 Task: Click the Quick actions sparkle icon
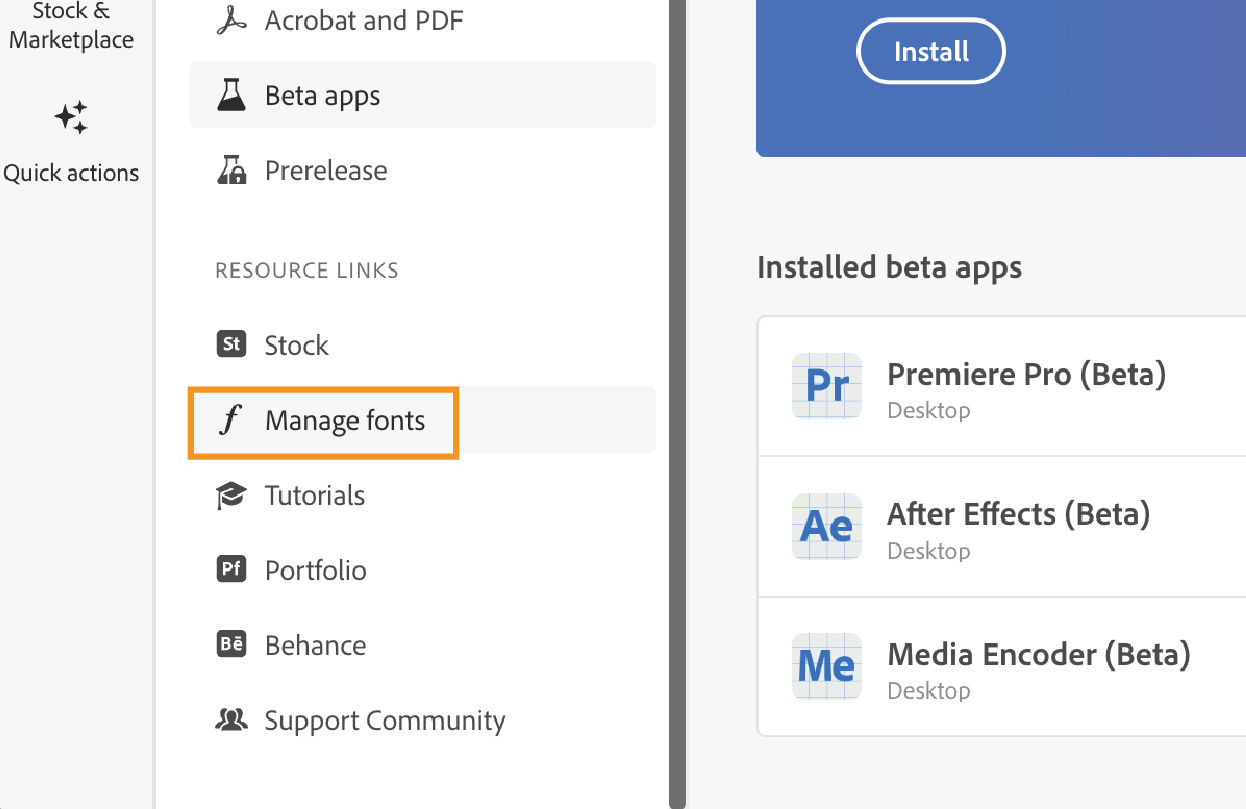(x=71, y=117)
